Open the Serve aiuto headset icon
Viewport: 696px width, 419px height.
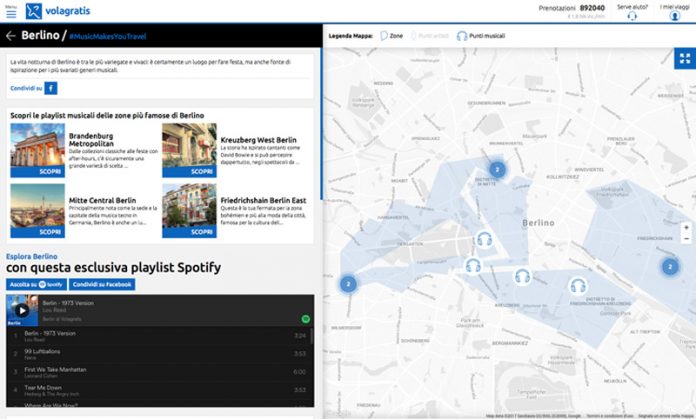(632, 16)
